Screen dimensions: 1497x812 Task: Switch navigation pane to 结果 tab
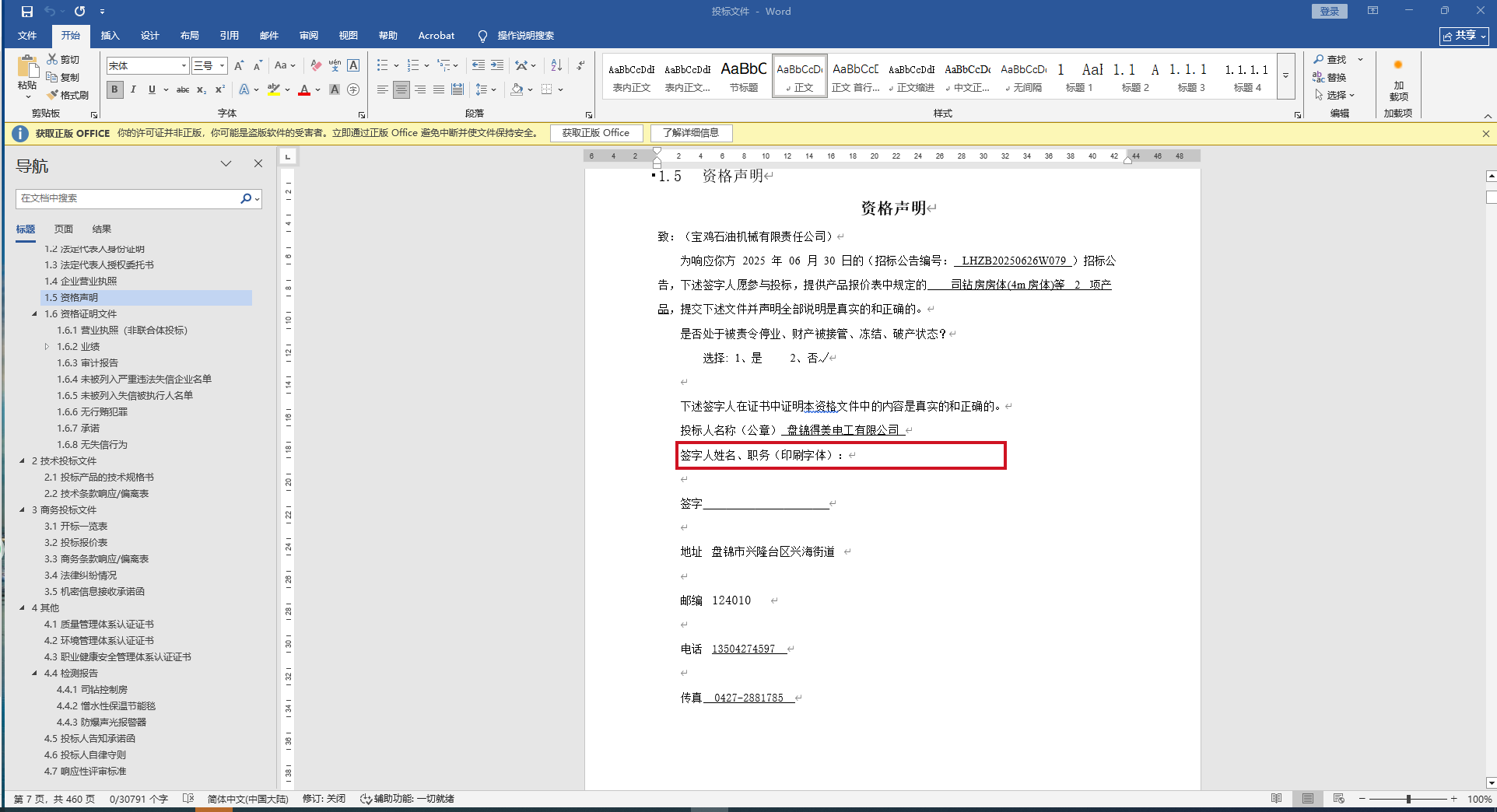coord(102,229)
